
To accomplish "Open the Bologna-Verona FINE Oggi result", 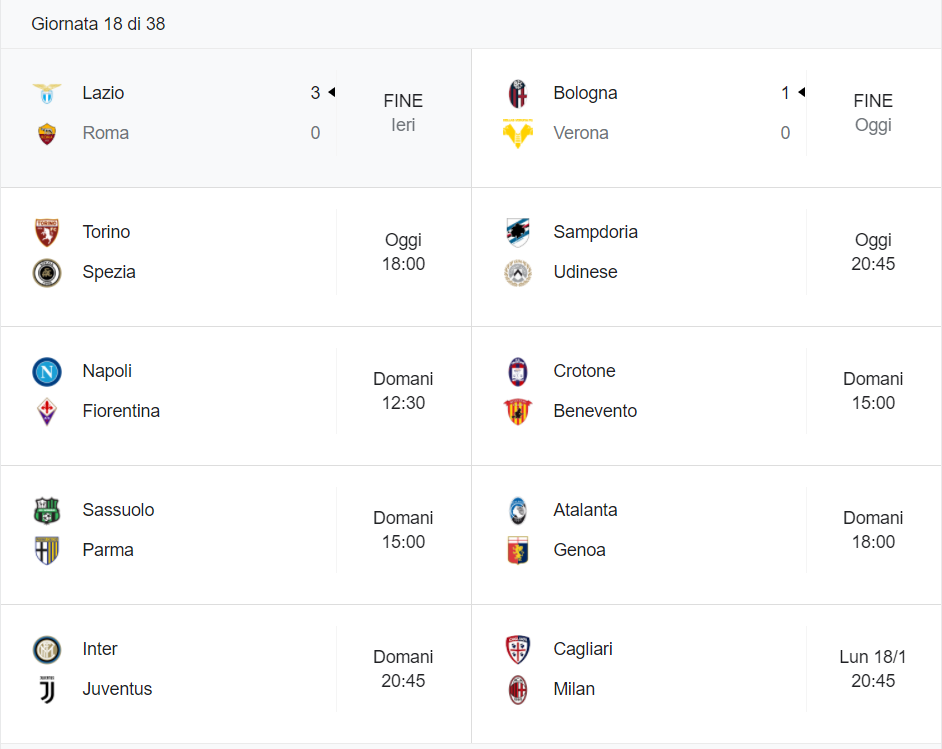I will 706,118.
